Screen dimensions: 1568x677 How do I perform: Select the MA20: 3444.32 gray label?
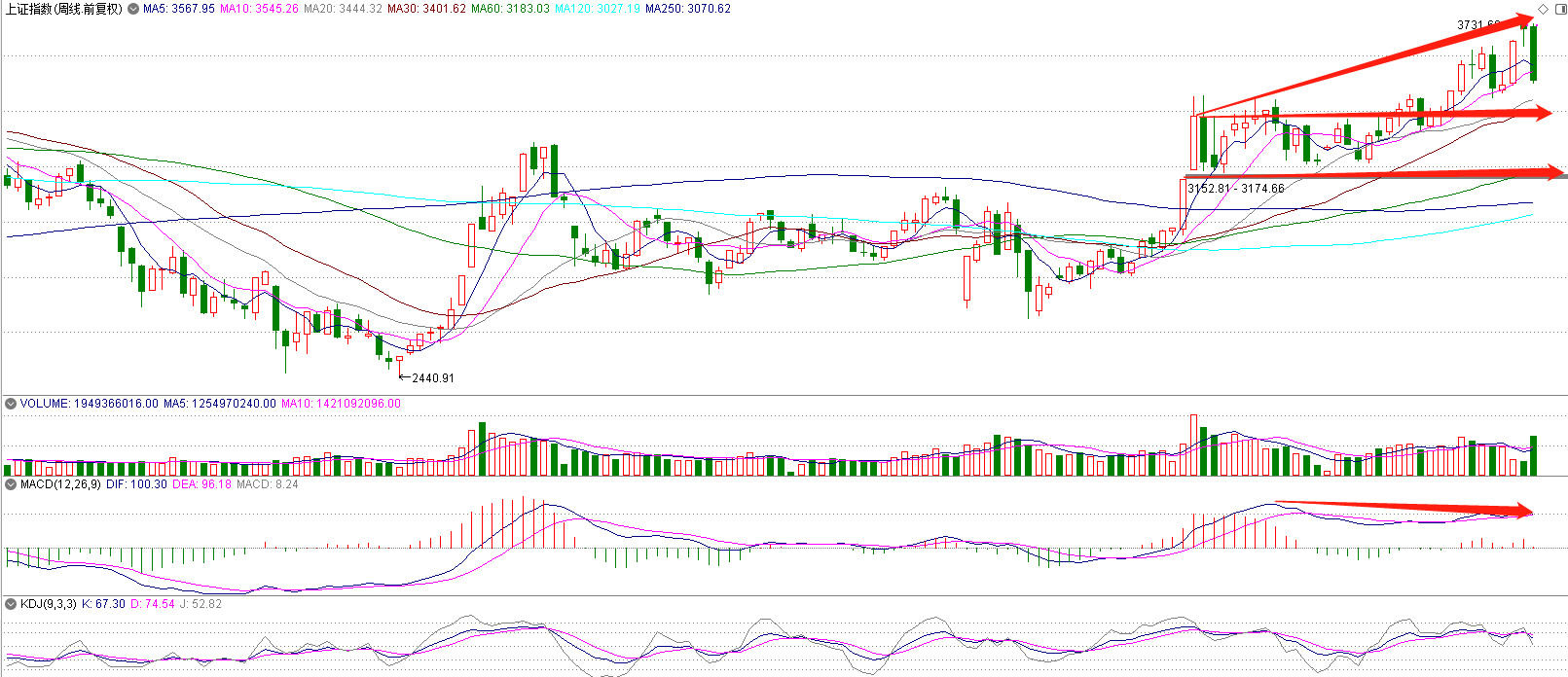tap(343, 9)
